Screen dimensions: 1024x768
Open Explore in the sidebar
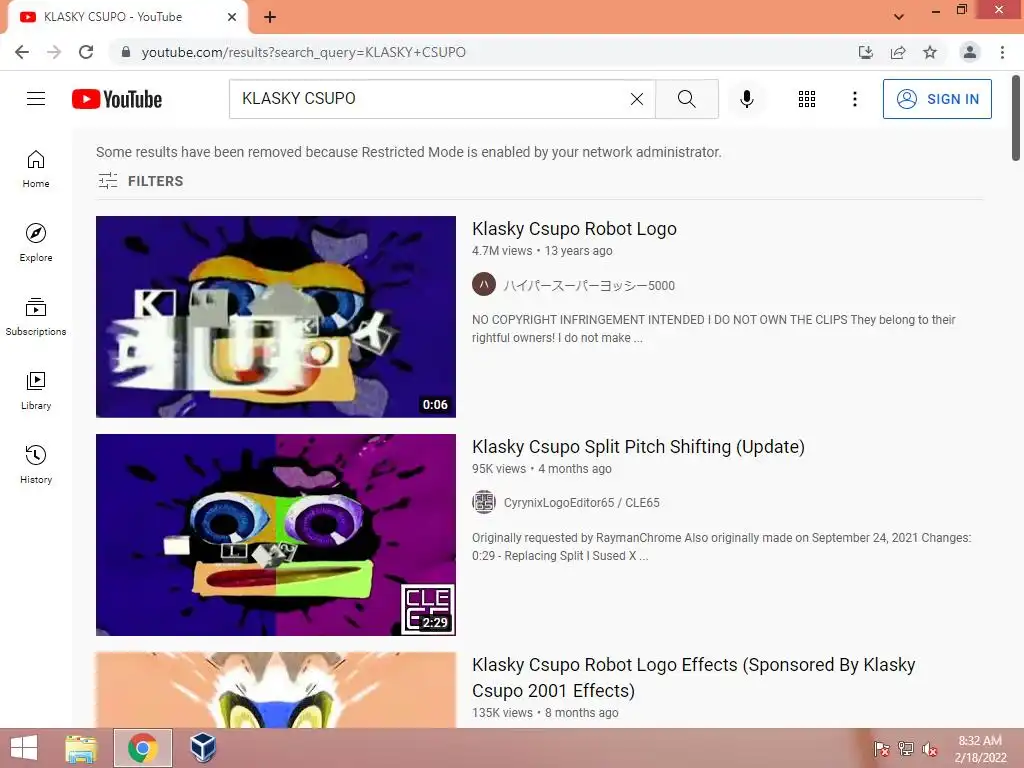36,242
